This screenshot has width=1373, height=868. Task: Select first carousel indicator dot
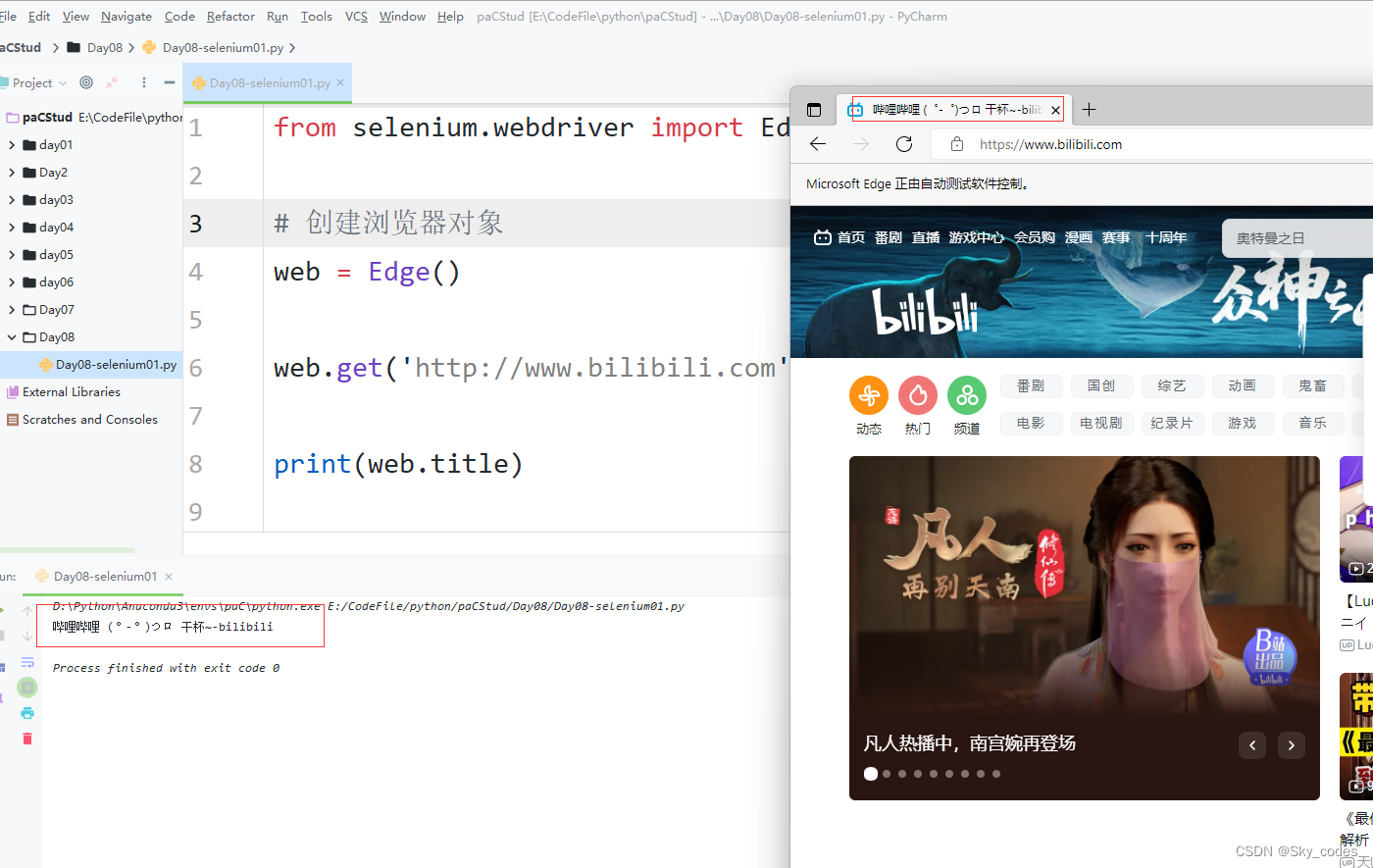click(x=871, y=774)
